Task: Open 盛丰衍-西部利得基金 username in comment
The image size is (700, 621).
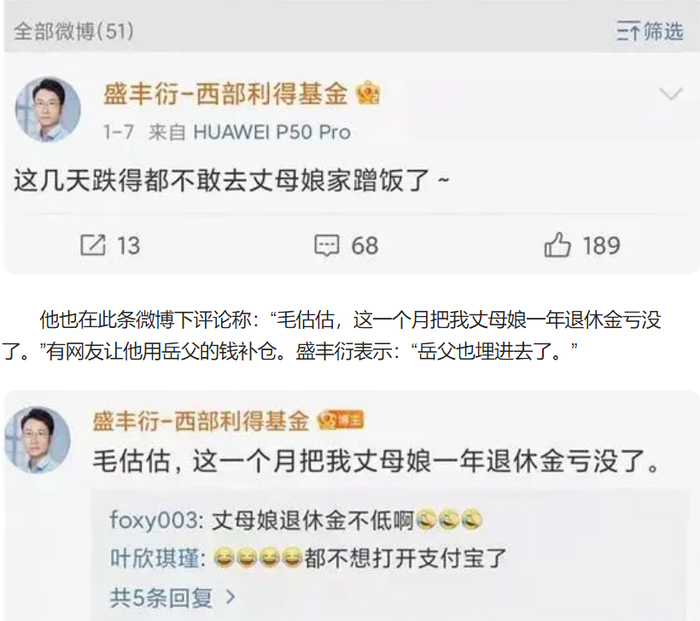Action: (200, 421)
